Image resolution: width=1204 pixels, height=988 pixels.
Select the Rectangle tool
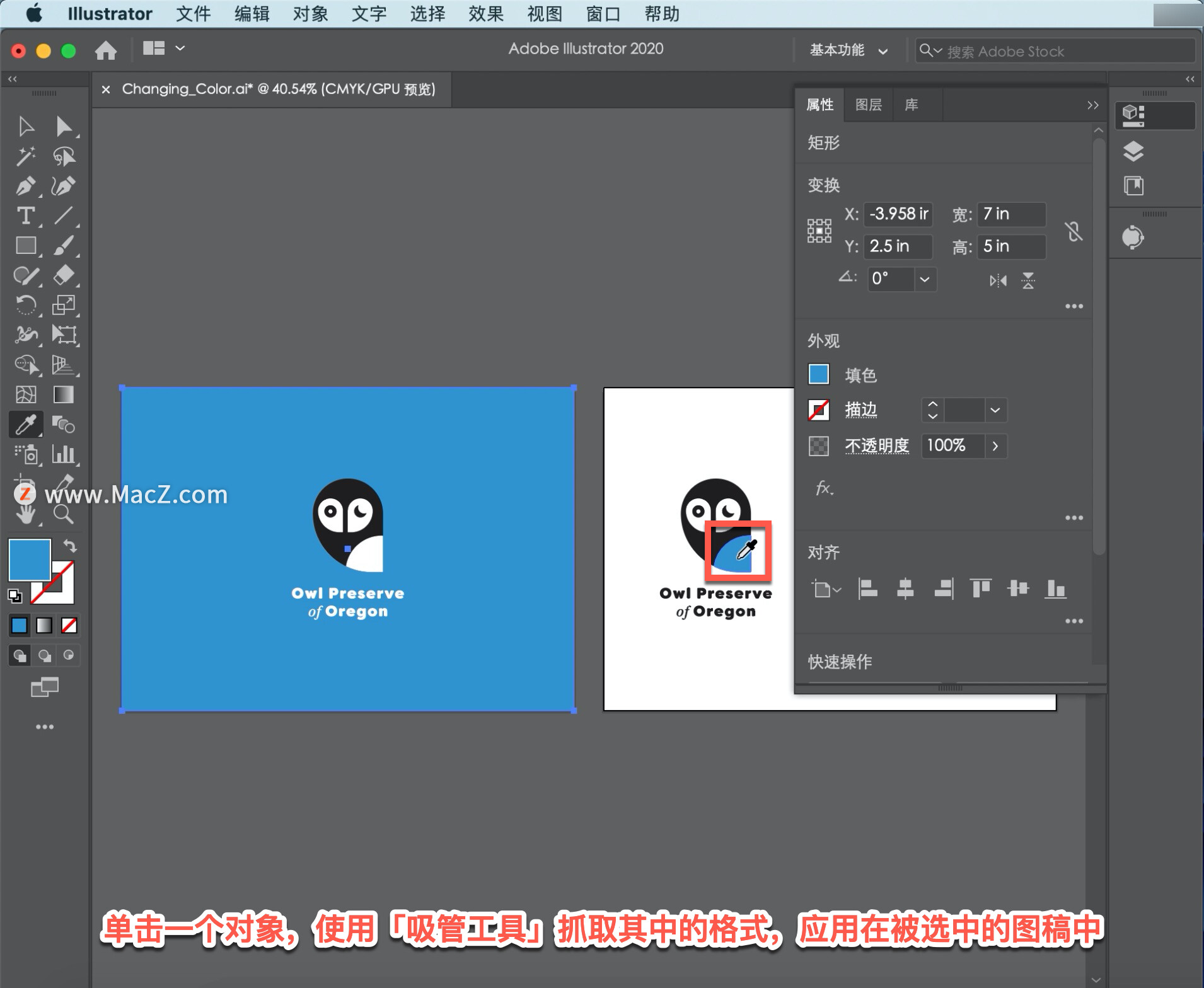tap(26, 245)
